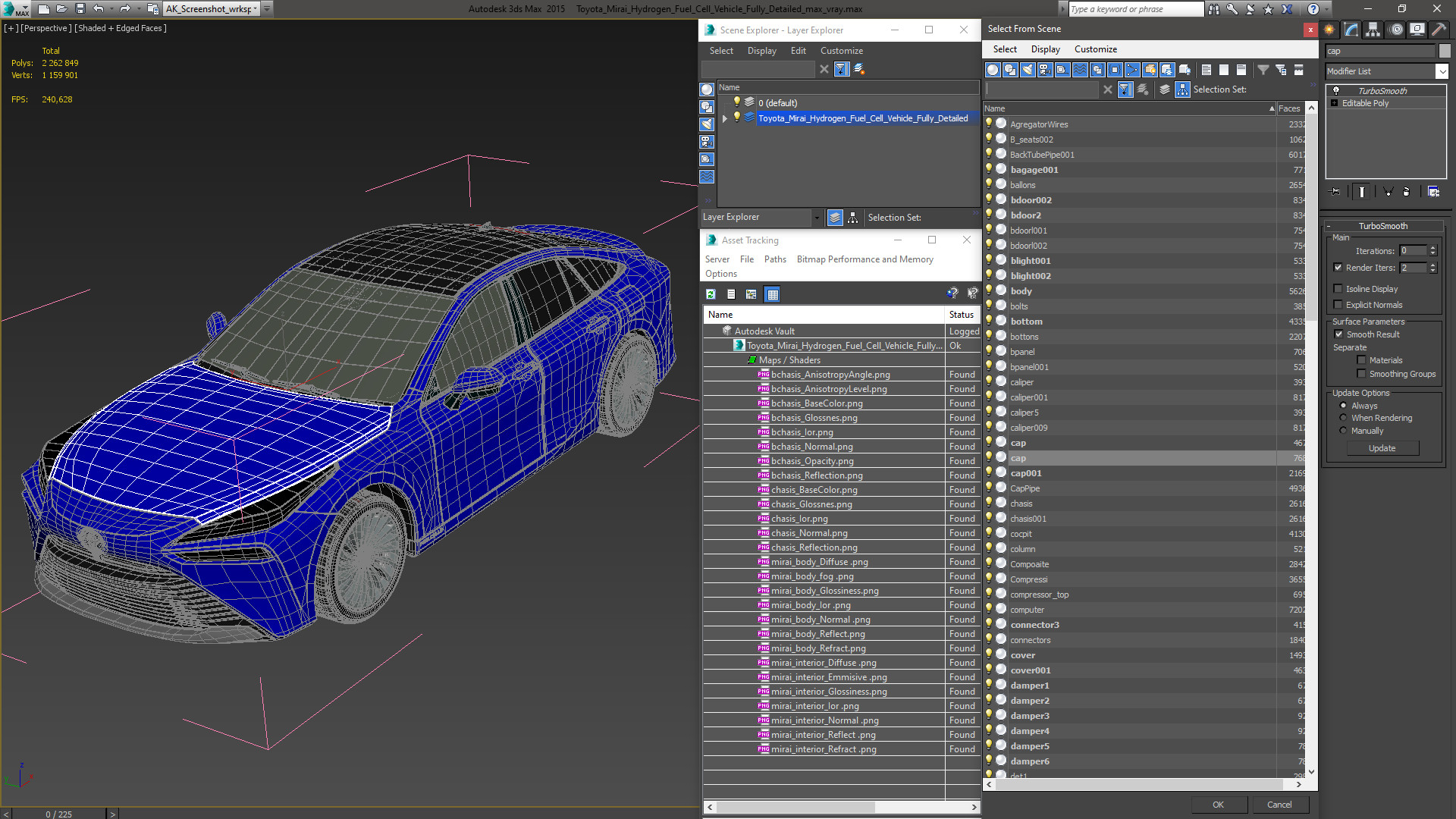
Task: Enable Isoline Display checkbox
Action: [1338, 289]
